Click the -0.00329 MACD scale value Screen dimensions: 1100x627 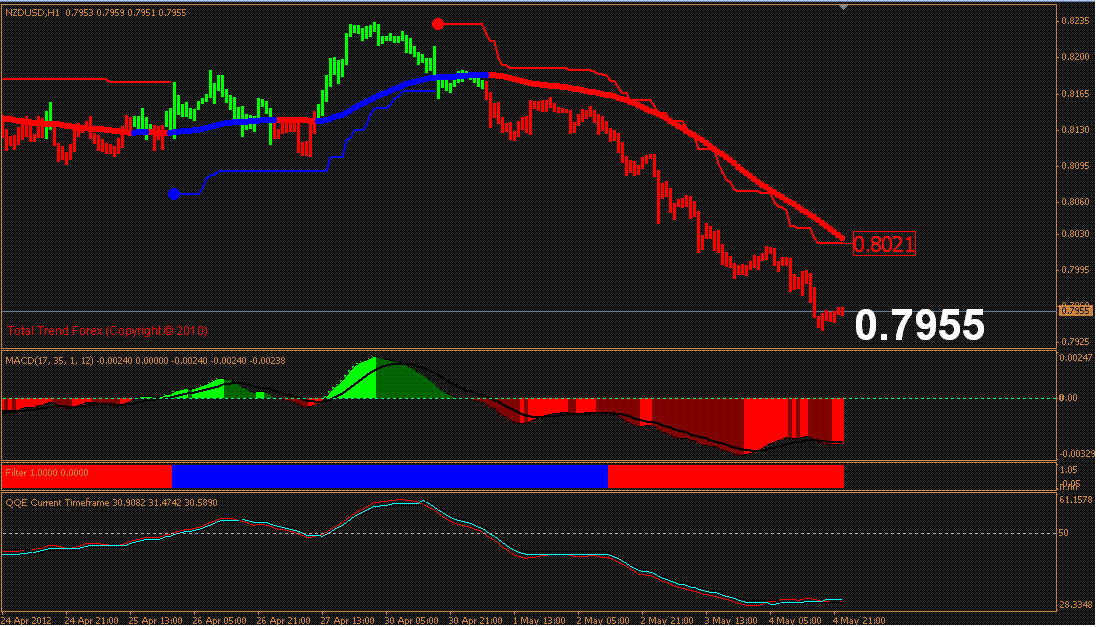pos(1075,454)
